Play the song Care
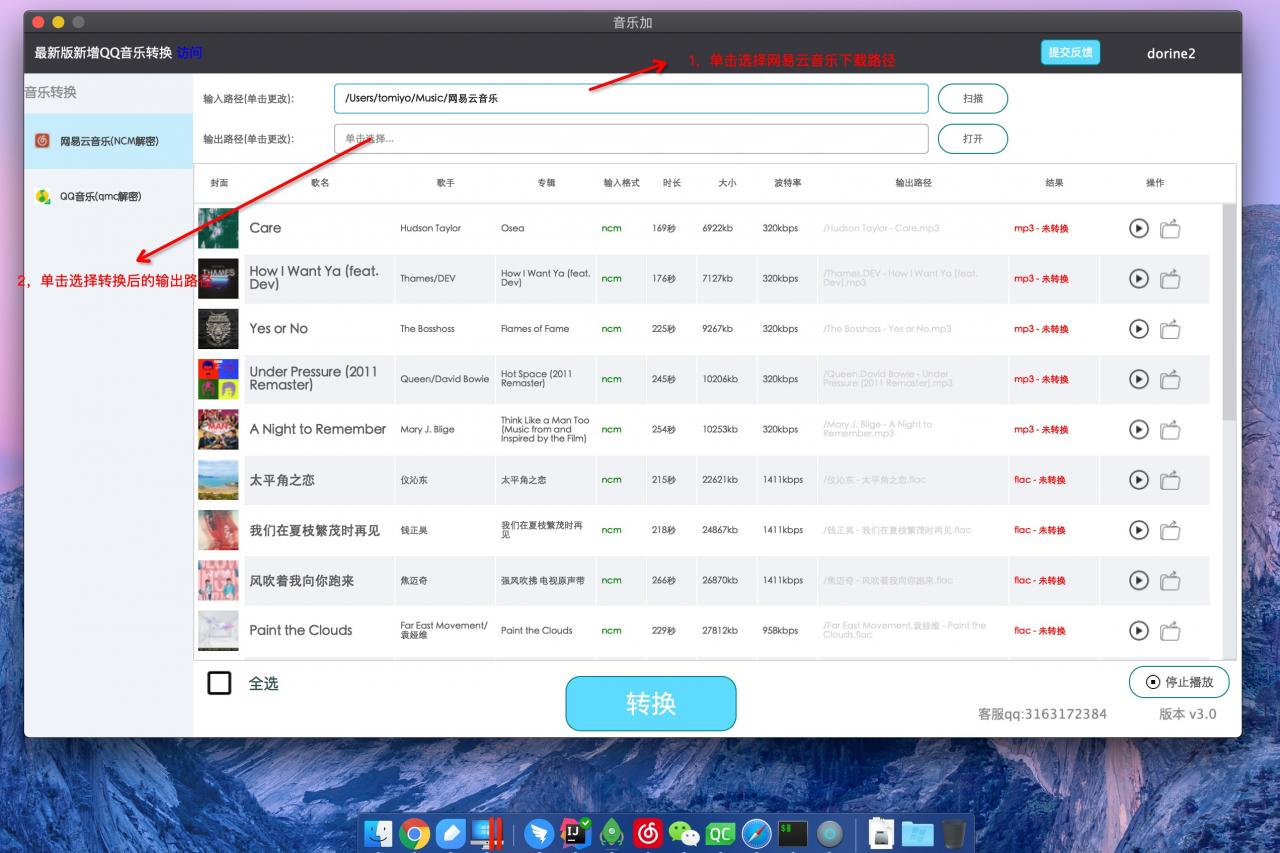 pyautogui.click(x=1138, y=228)
